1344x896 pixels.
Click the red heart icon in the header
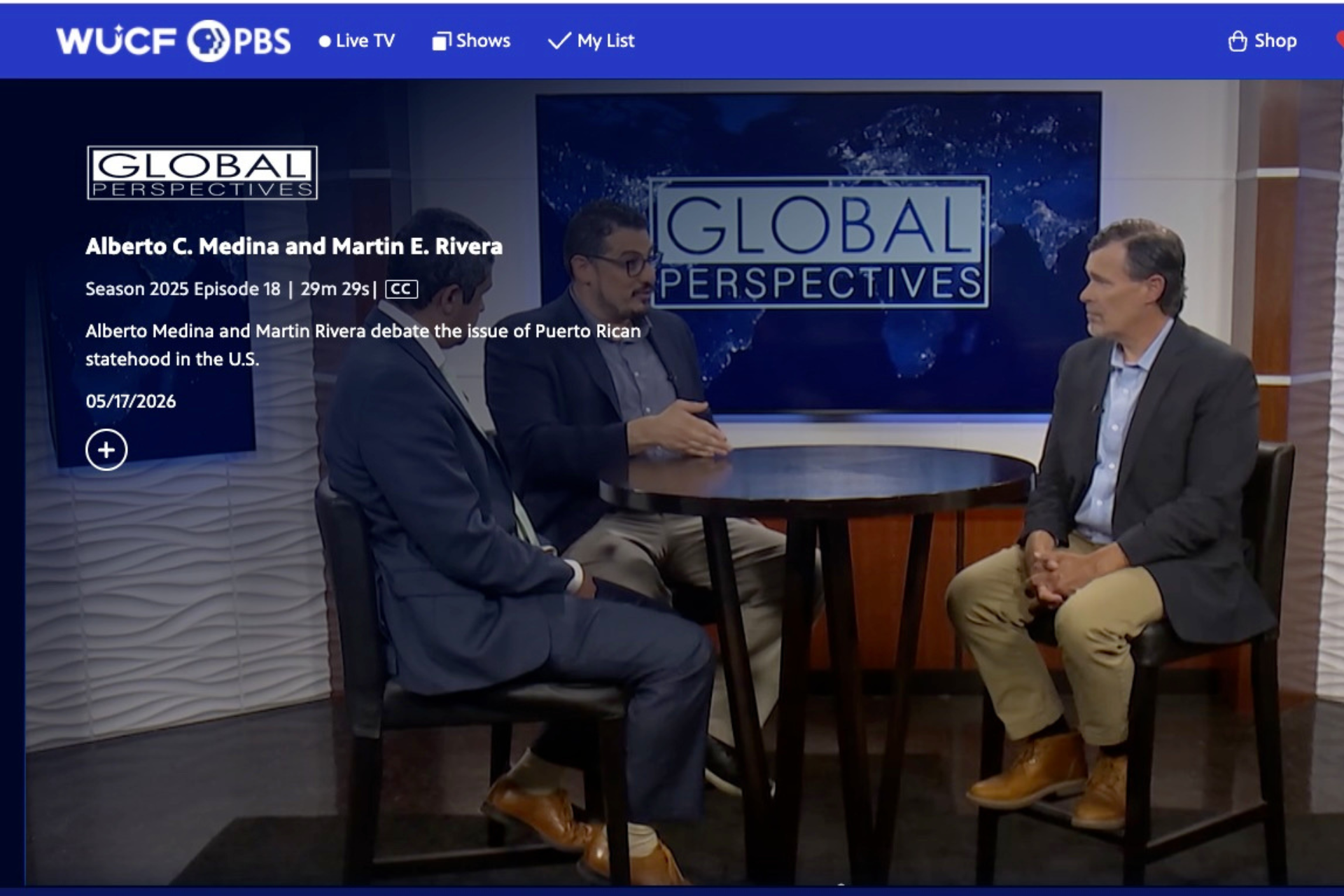[1339, 41]
